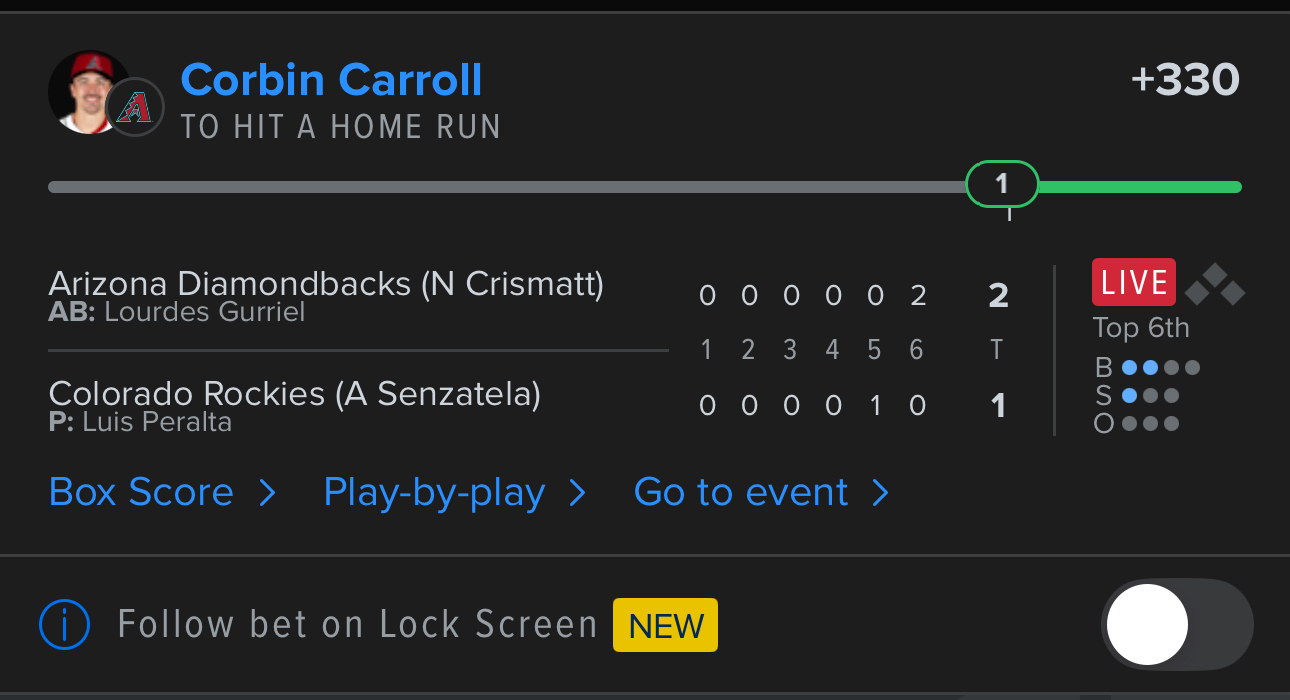Click the chevron next to Box Score
This screenshot has width=1290, height=700.
tap(267, 493)
